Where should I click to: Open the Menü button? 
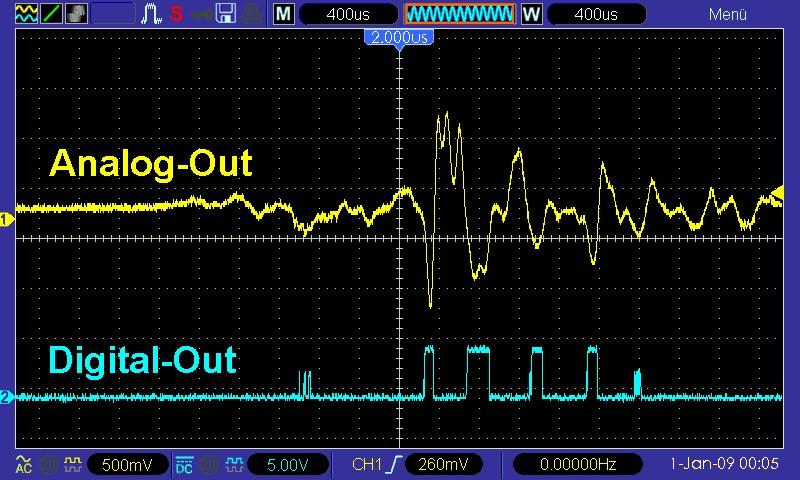pyautogui.click(x=728, y=14)
